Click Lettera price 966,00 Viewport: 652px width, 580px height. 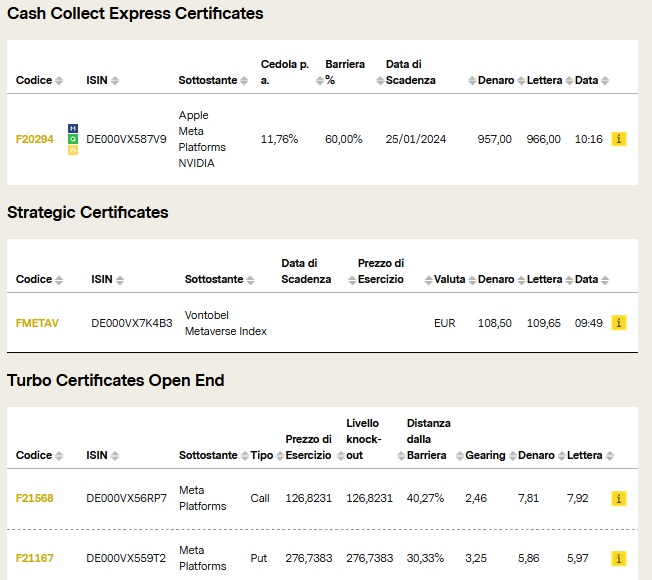543,139
